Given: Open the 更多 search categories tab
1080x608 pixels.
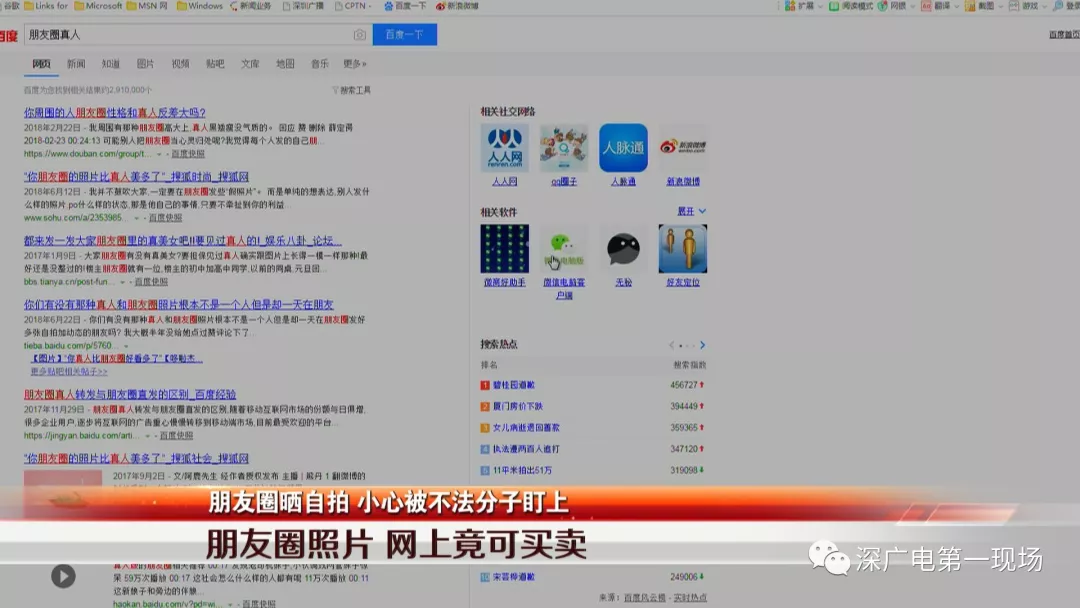Looking at the screenshot, I should [x=354, y=64].
